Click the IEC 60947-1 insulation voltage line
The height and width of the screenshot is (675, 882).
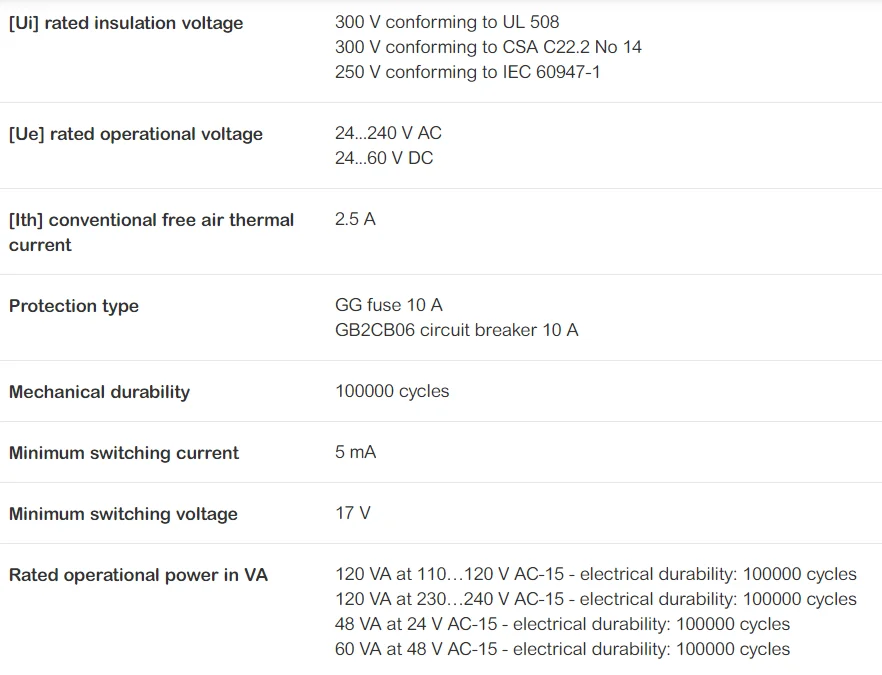click(467, 72)
